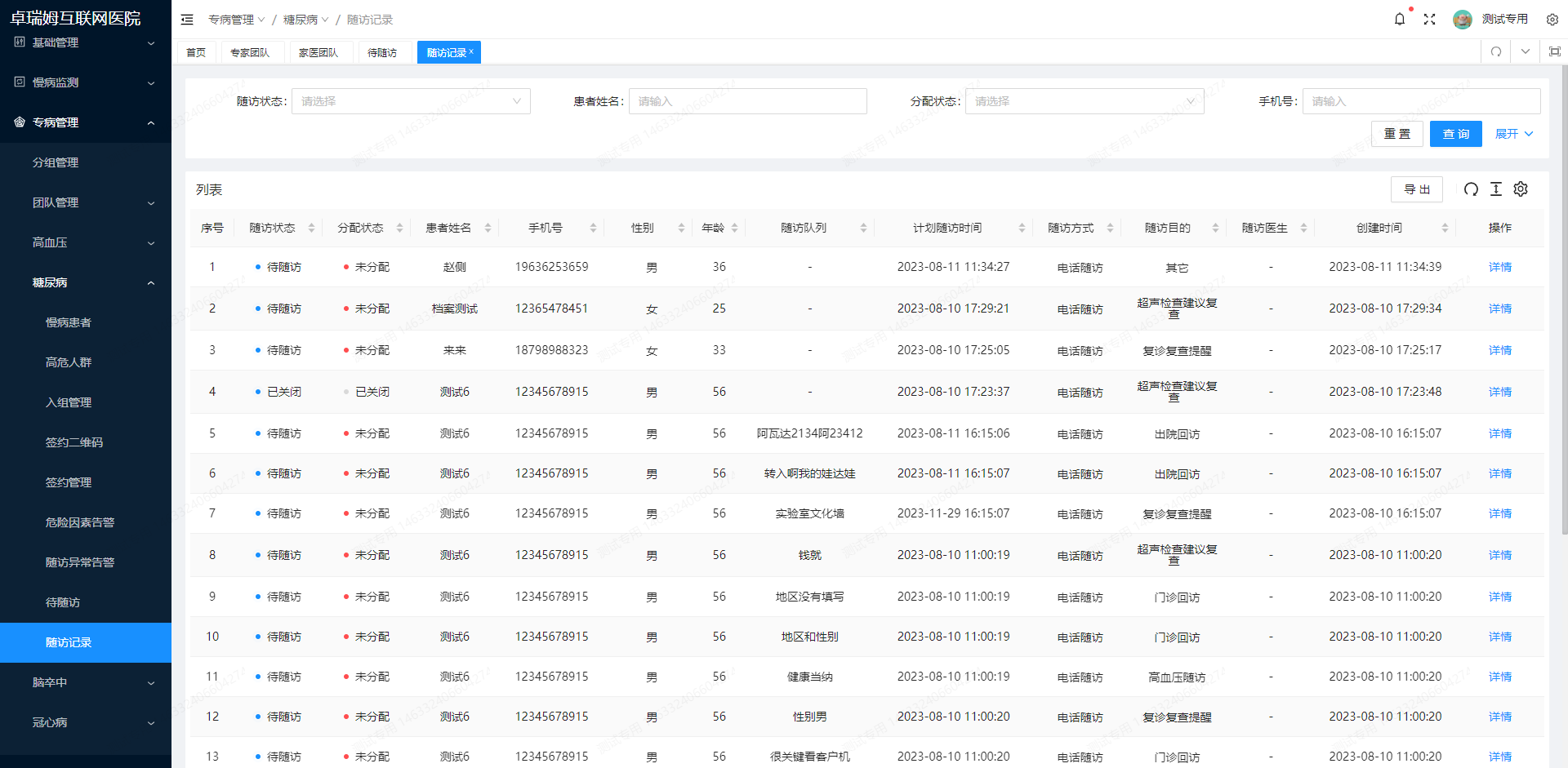
Task: Open 分组管理 in sidebar
Action: tap(86, 162)
